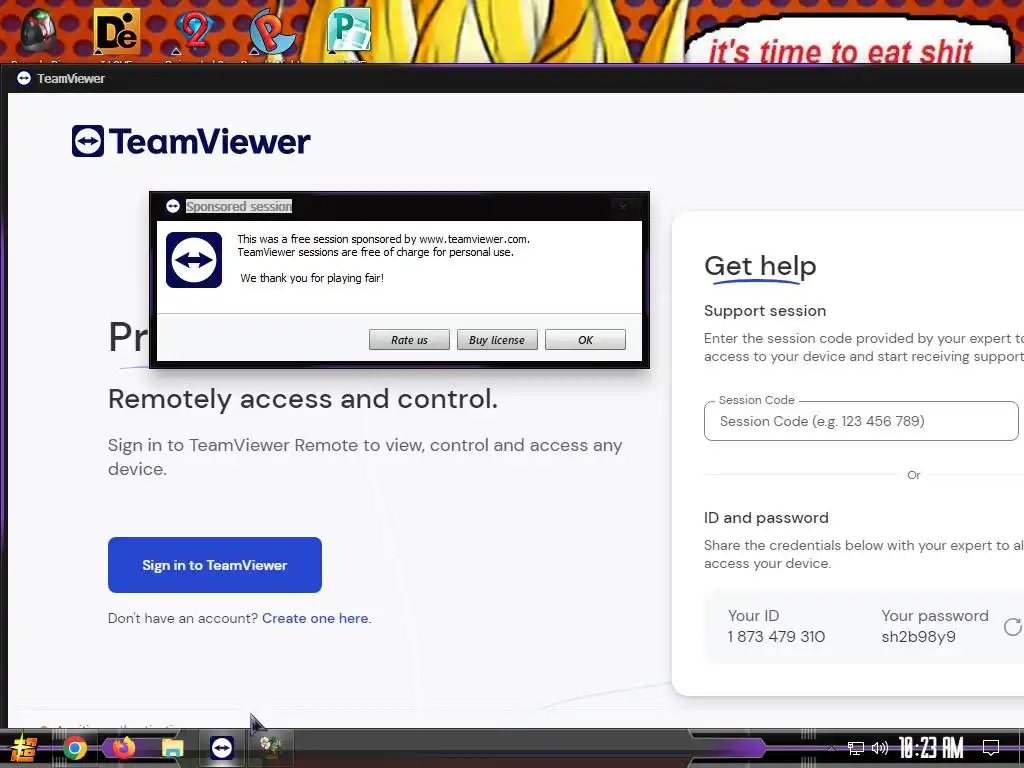This screenshot has width=1024, height=768.
Task: Launch Google Chrome from taskbar
Action: [75, 748]
